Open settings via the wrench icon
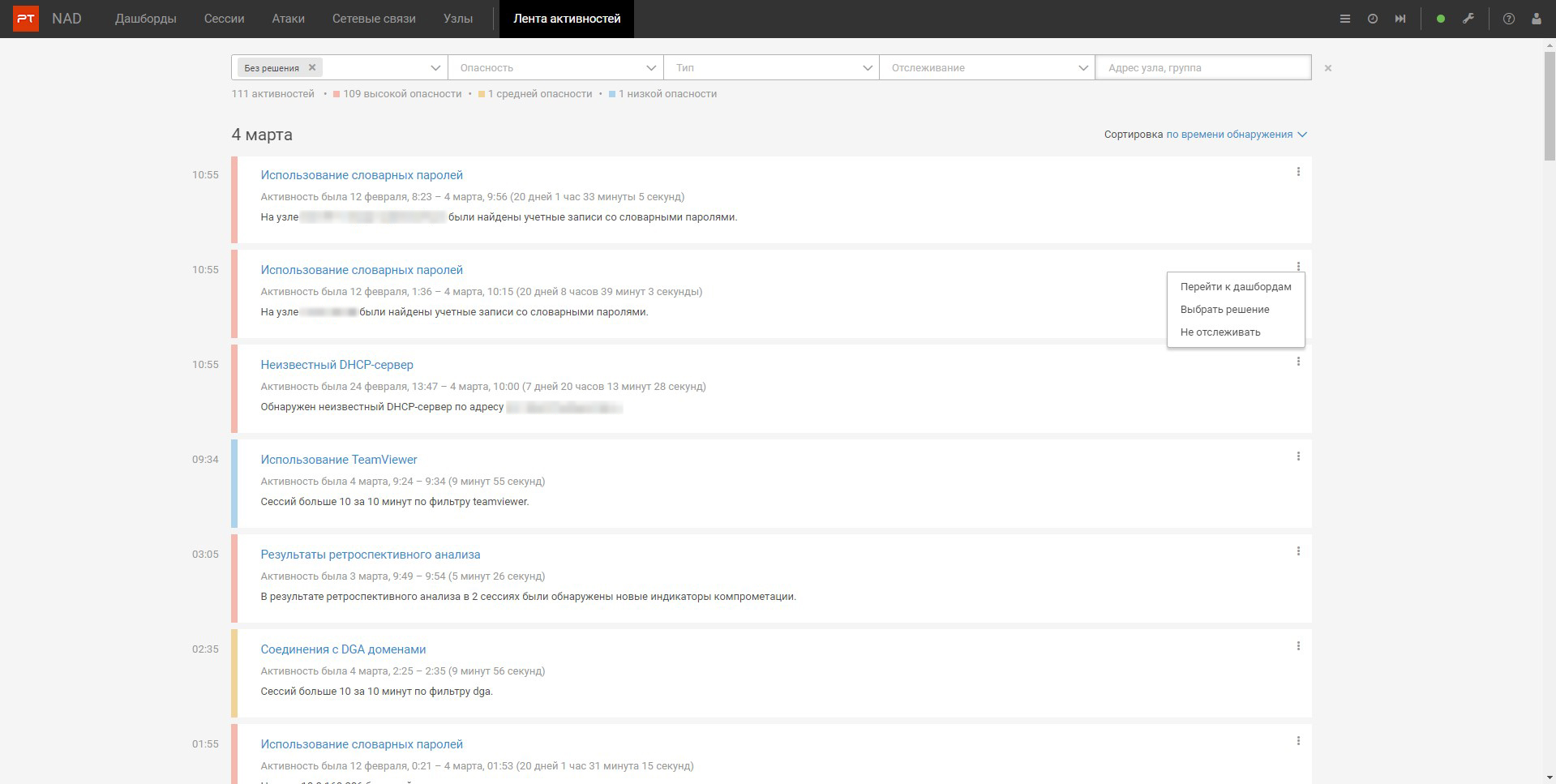Viewport: 1556px width, 784px height. [x=1468, y=19]
